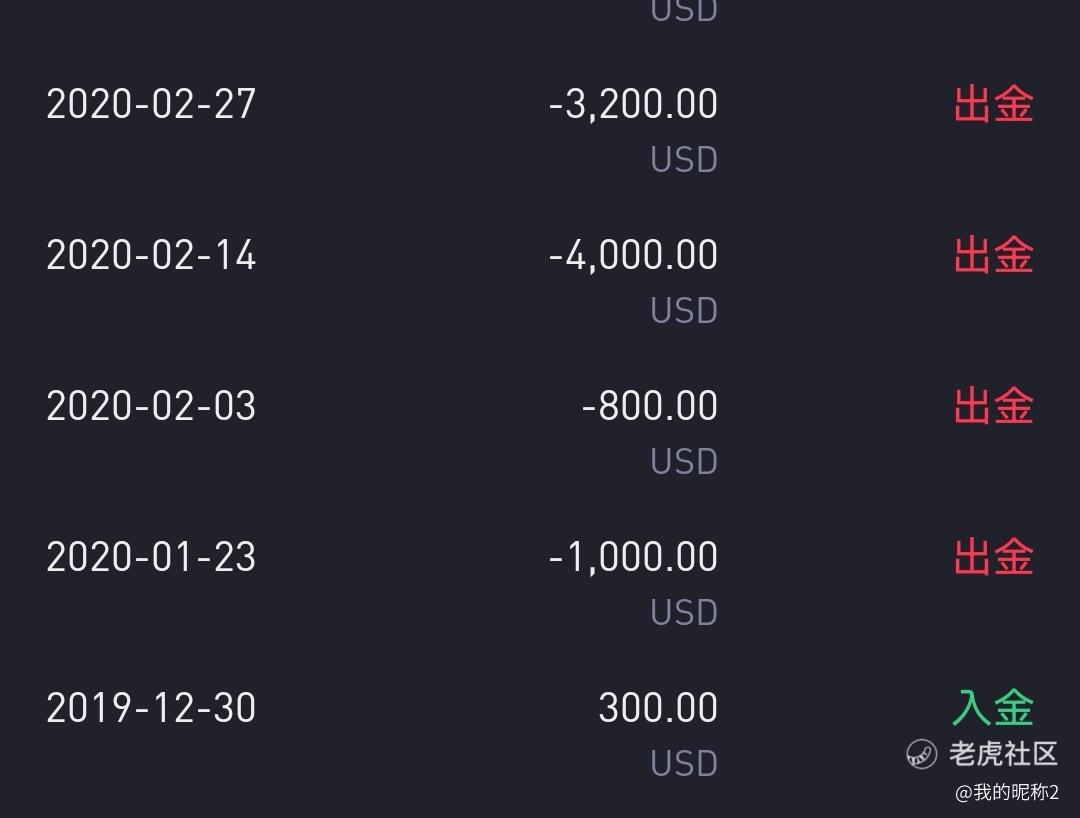1080x818 pixels.
Task: Click the 老虎社区 watermark text
Action: [x=1002, y=753]
